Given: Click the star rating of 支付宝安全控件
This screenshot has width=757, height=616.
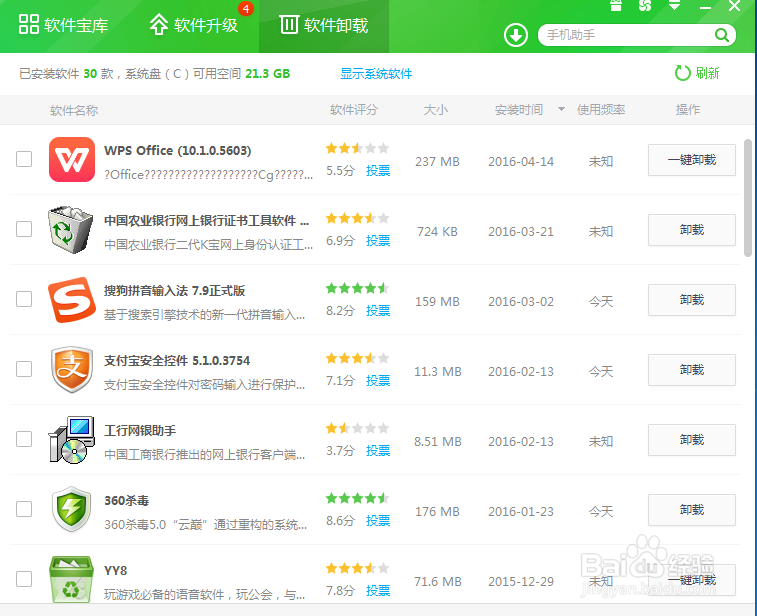Looking at the screenshot, I should click(357, 358).
